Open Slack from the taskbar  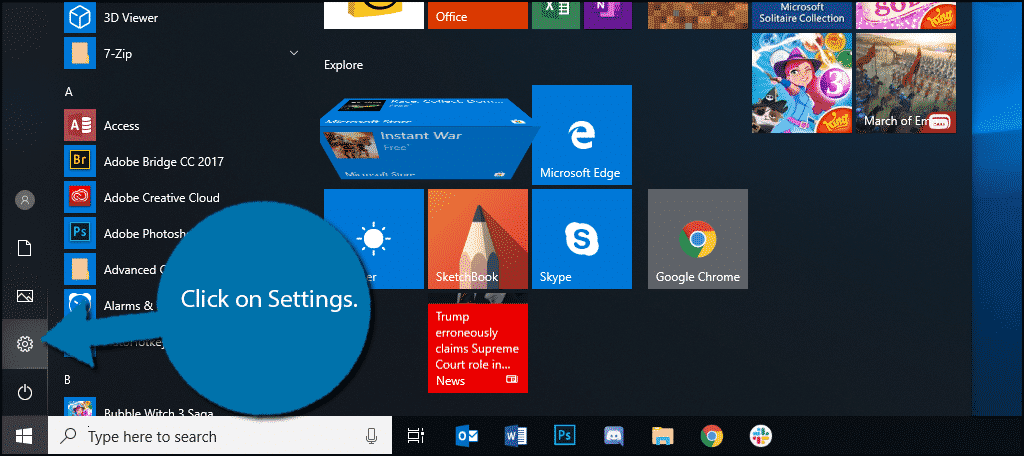click(761, 436)
